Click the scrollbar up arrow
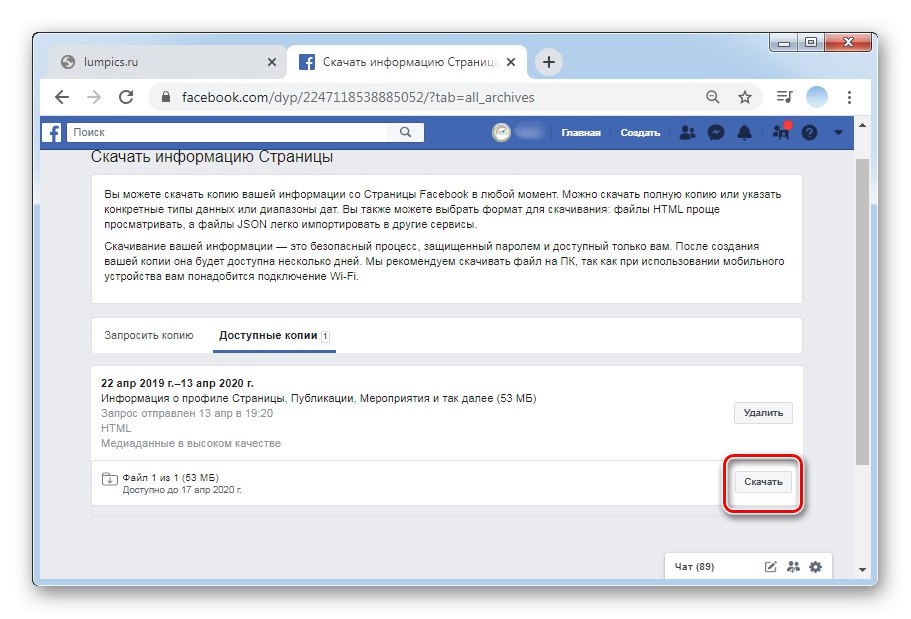This screenshot has height=619, width=911. [862, 125]
